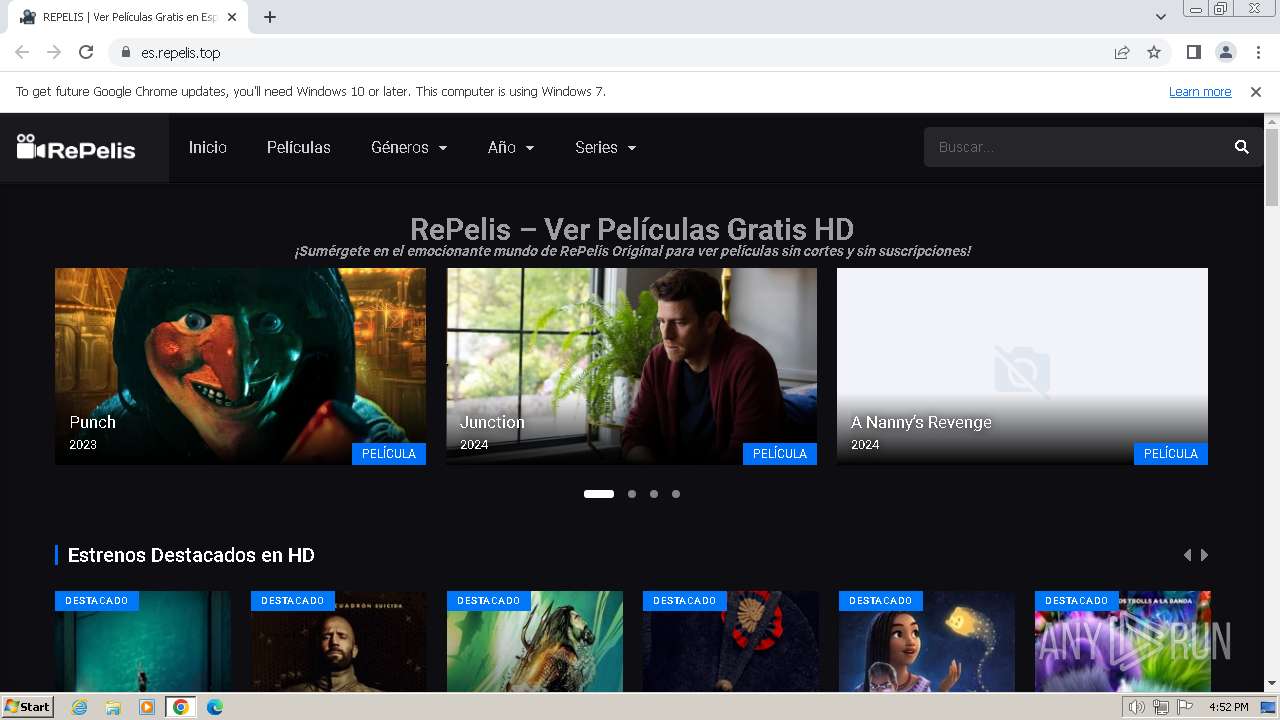Expand the Año dropdown
The image size is (1280, 720).
511,147
